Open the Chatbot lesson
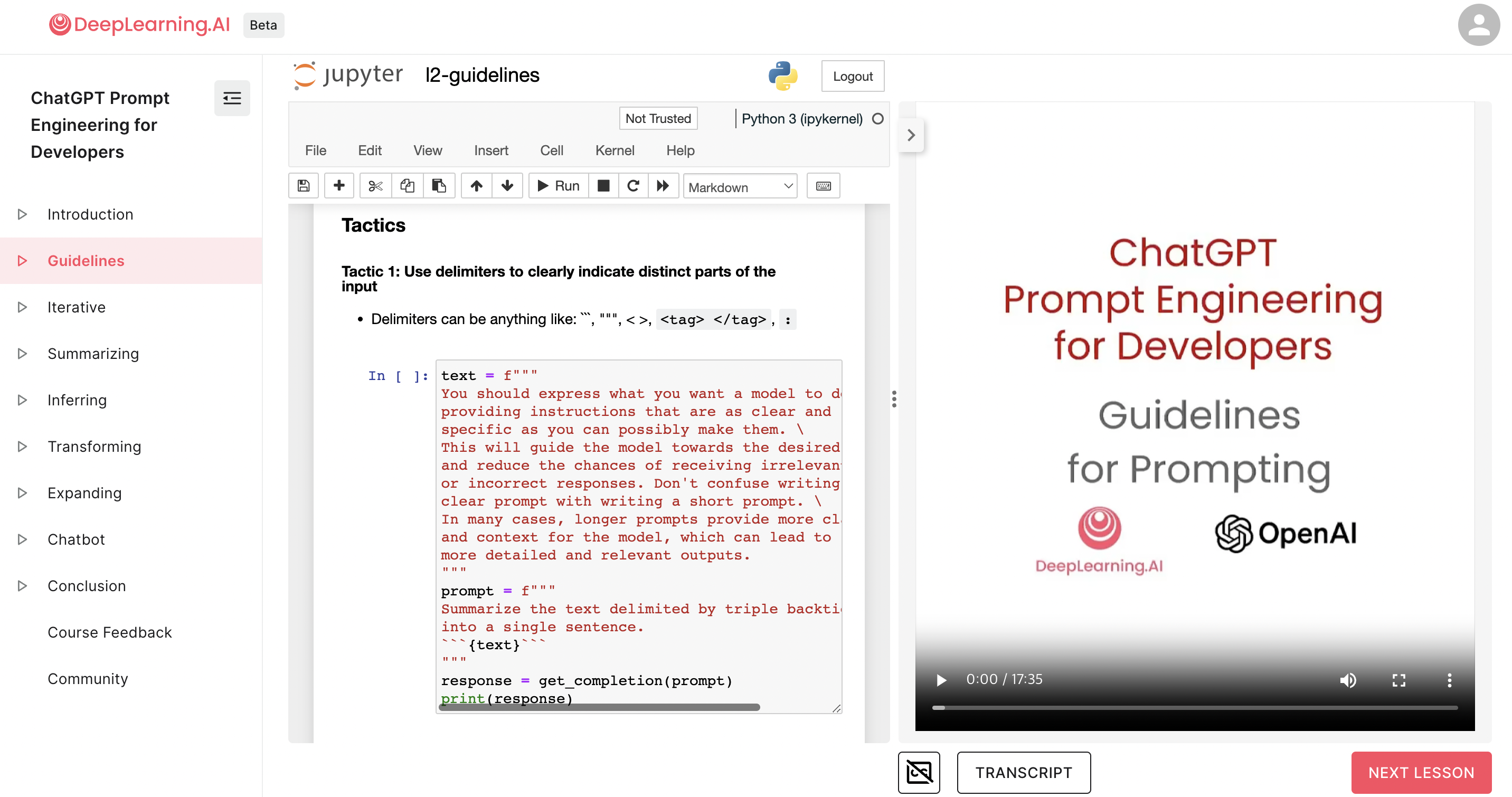Viewport: 1512px width, 797px height. tap(75, 539)
